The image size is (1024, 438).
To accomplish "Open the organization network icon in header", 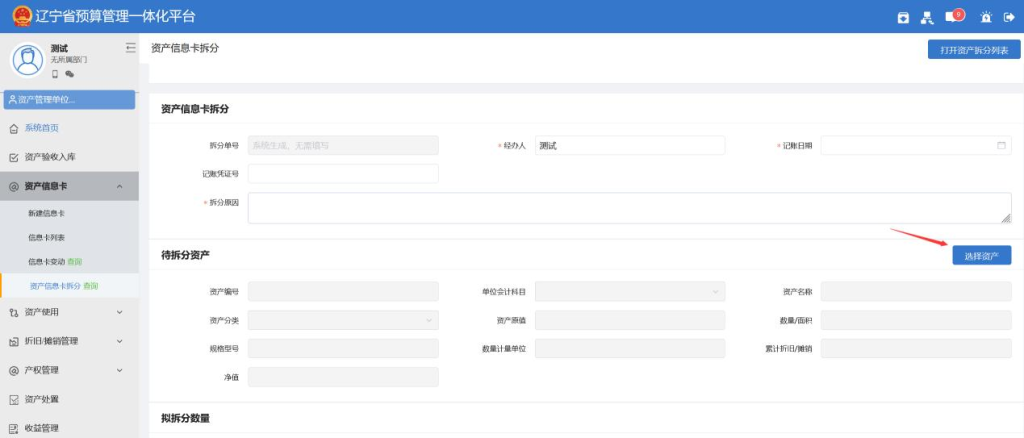I will pyautogui.click(x=927, y=18).
